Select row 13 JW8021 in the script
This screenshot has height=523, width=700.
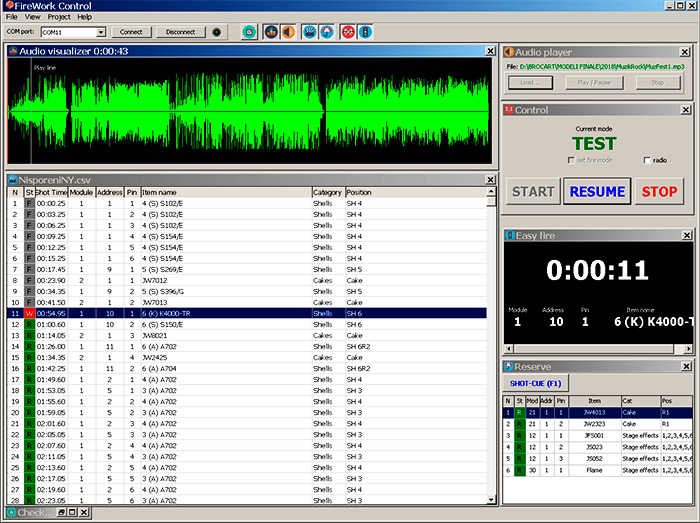coord(247,336)
